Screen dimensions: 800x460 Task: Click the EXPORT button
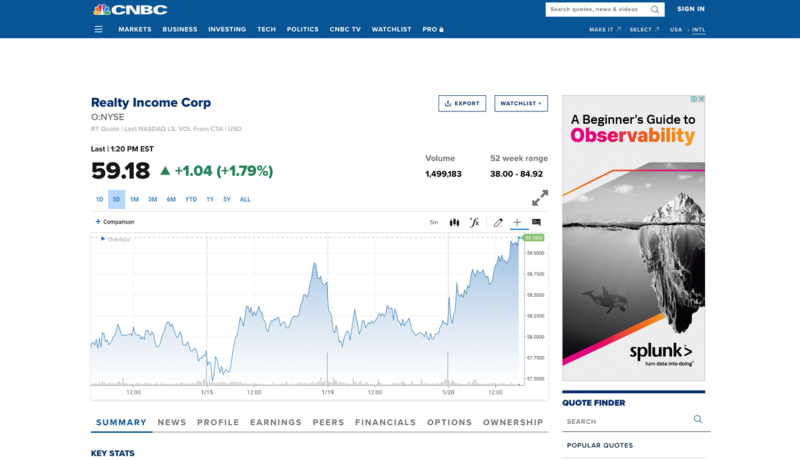(x=462, y=104)
